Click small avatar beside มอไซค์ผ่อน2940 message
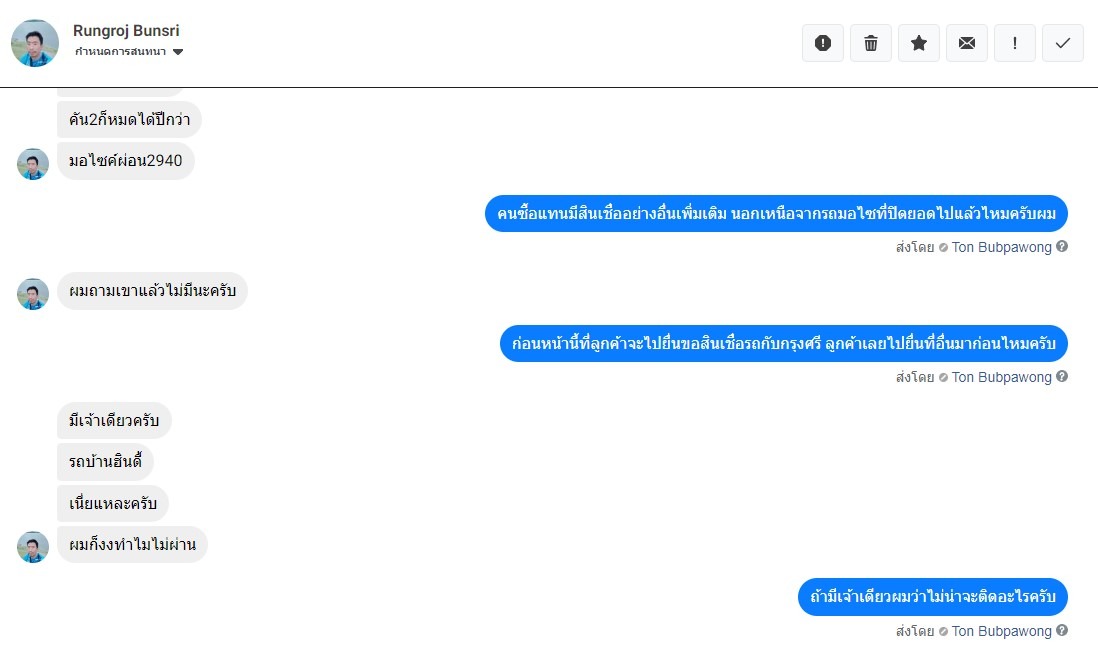The height and width of the screenshot is (655, 1098). 33,164
